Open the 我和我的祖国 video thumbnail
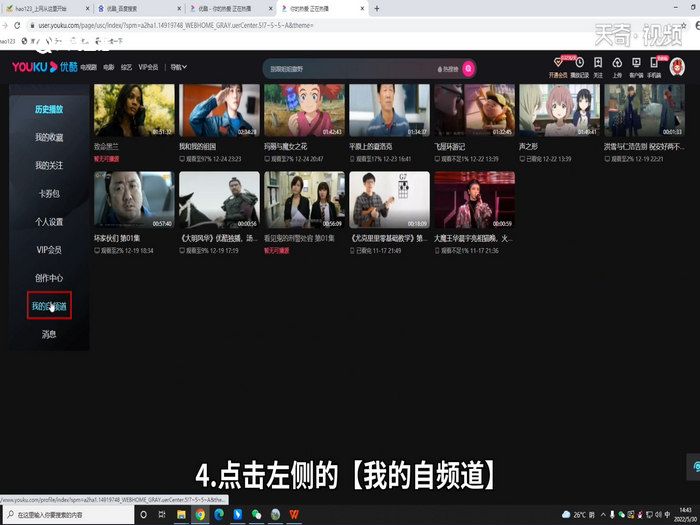Screen dimensions: 700x525 point(219,110)
